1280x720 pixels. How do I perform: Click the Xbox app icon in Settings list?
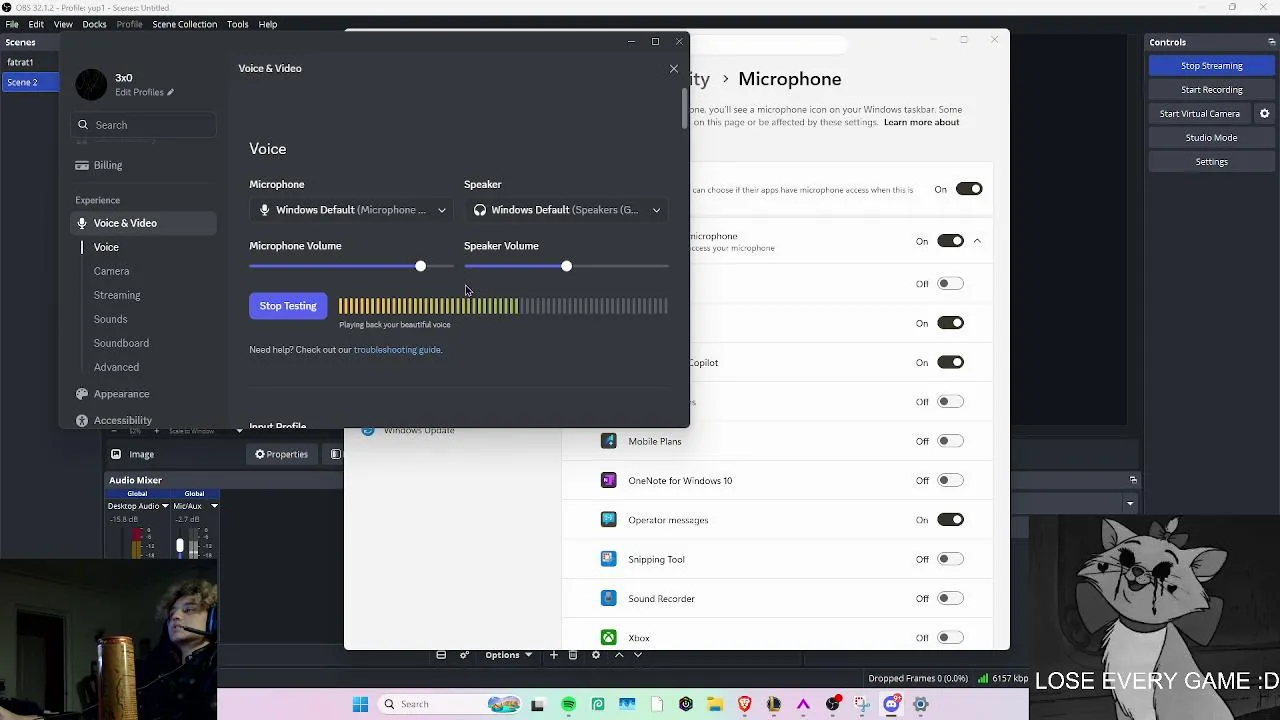pyautogui.click(x=608, y=637)
